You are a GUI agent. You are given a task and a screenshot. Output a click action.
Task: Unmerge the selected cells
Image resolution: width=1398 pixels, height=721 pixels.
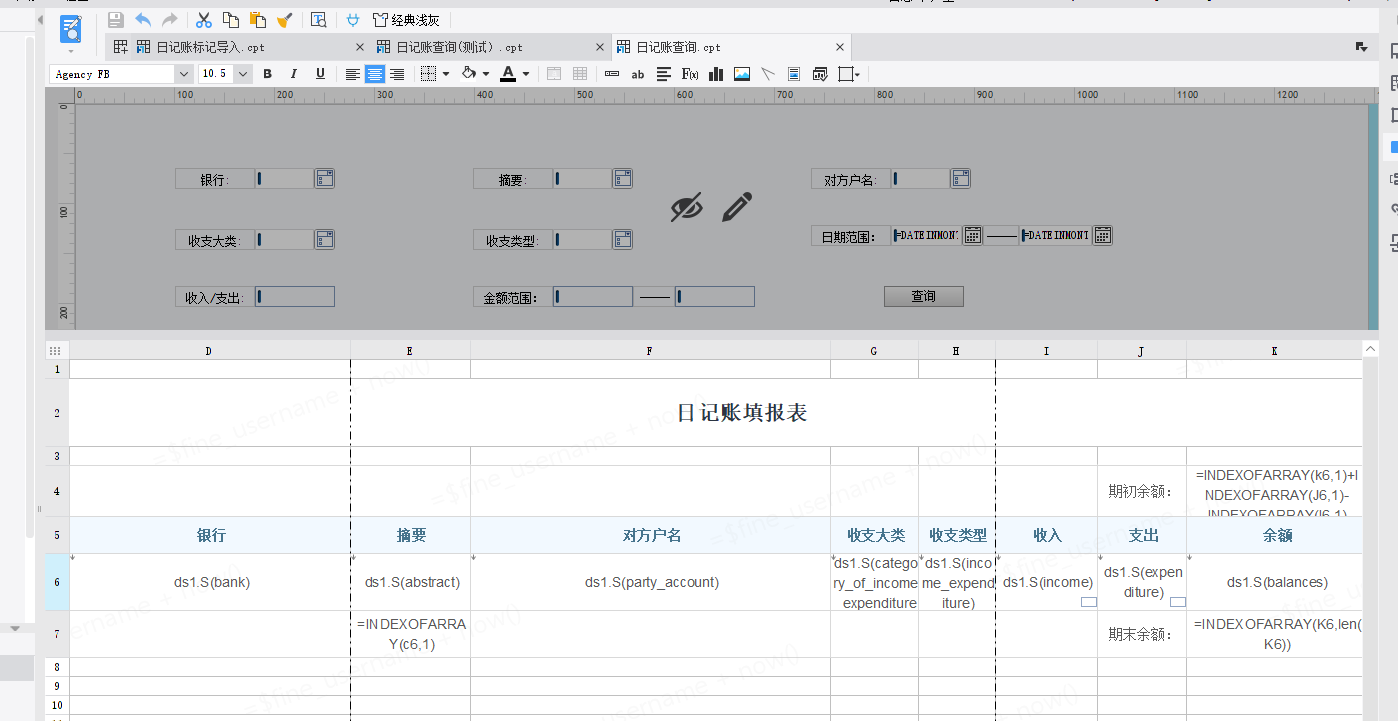[580, 74]
